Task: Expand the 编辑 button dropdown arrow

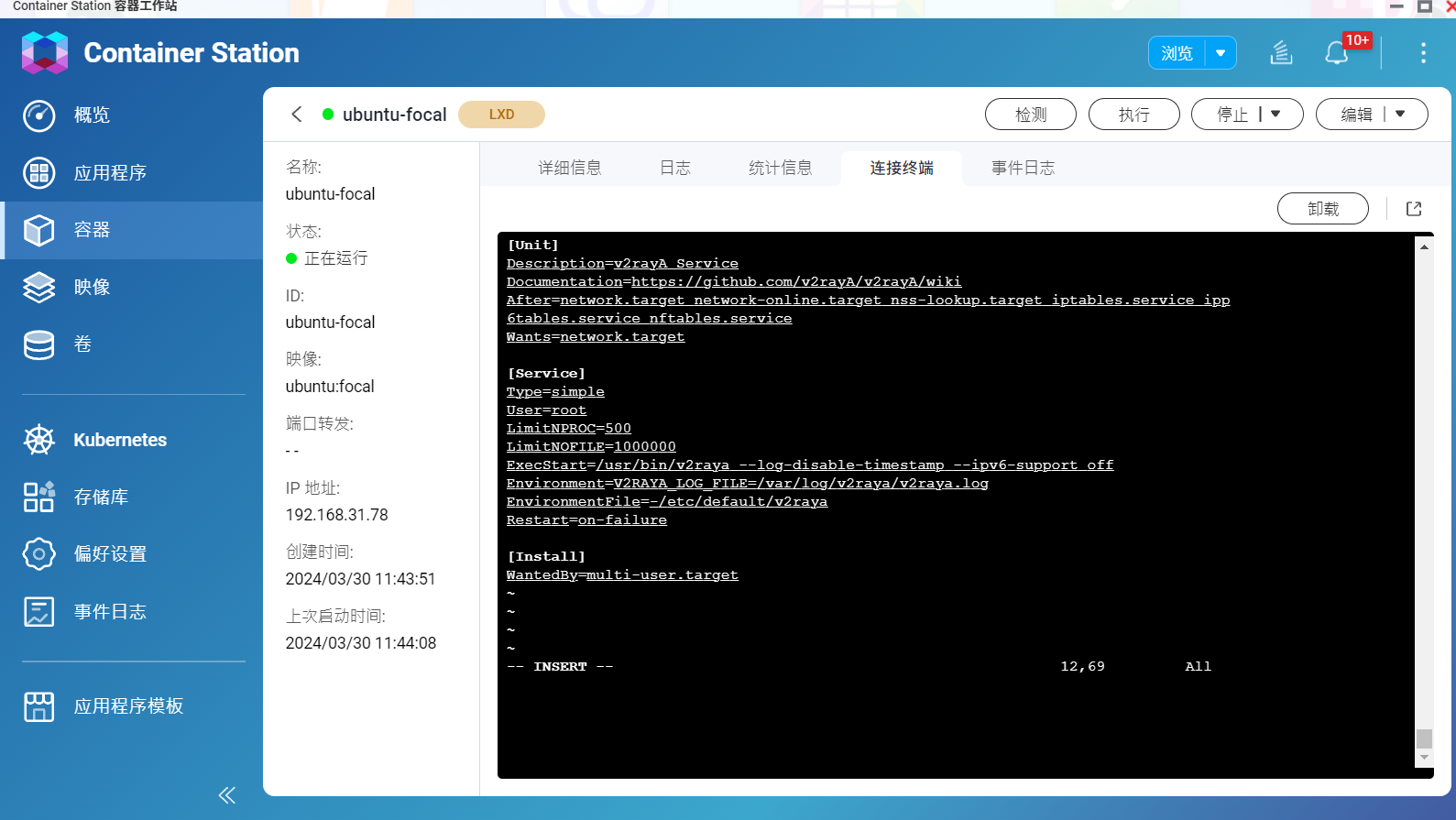Action: [x=1400, y=115]
